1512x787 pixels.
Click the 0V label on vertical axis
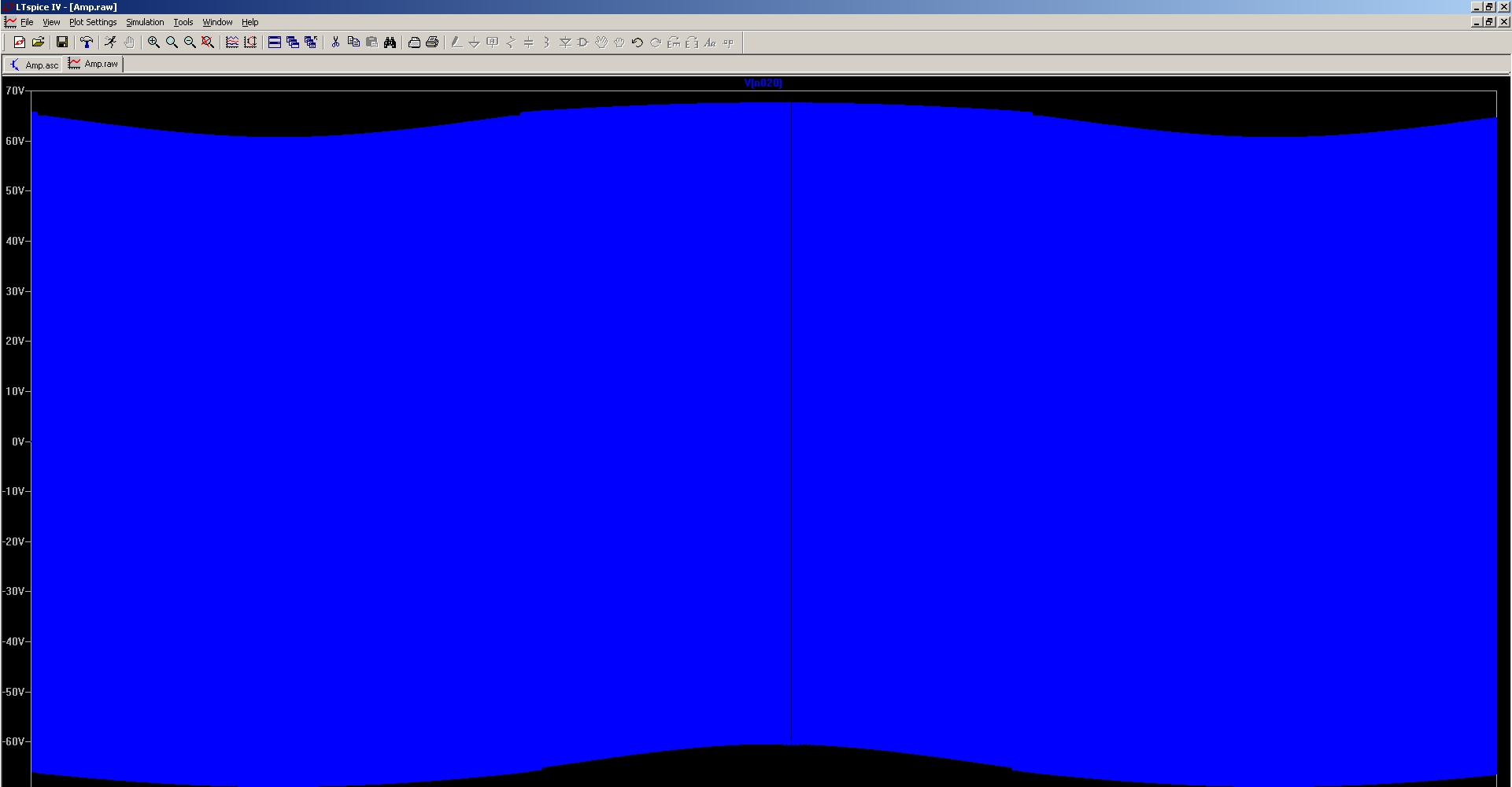[x=17, y=442]
